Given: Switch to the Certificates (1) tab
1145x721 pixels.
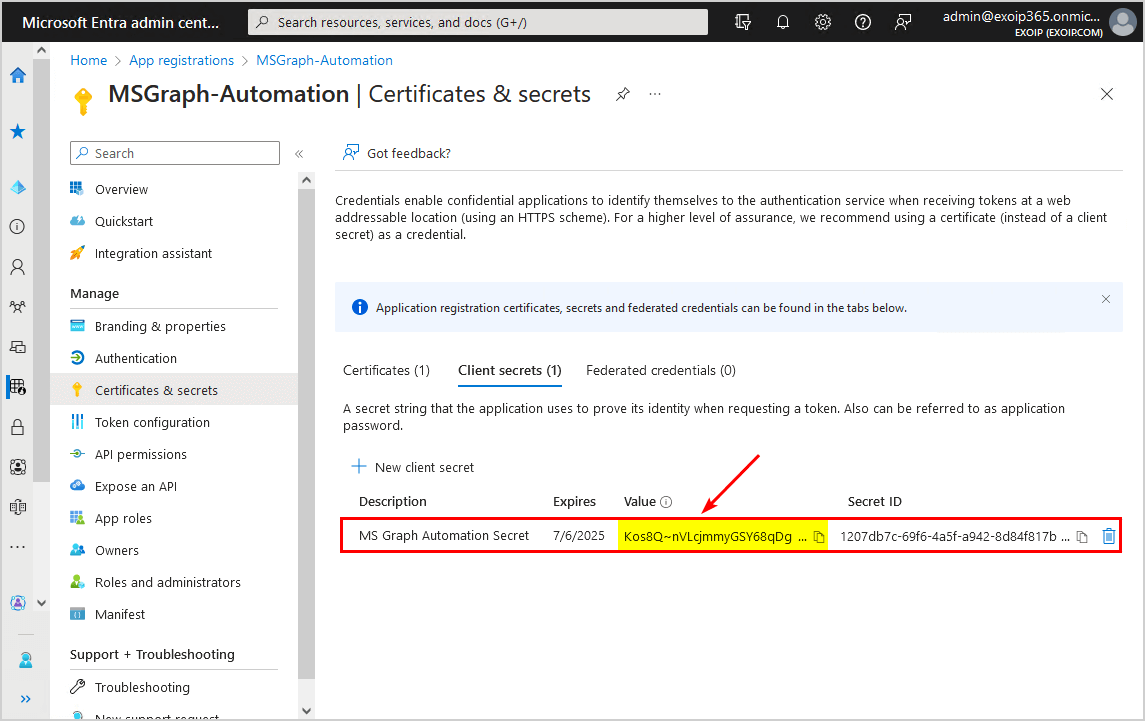Looking at the screenshot, I should 386,370.
